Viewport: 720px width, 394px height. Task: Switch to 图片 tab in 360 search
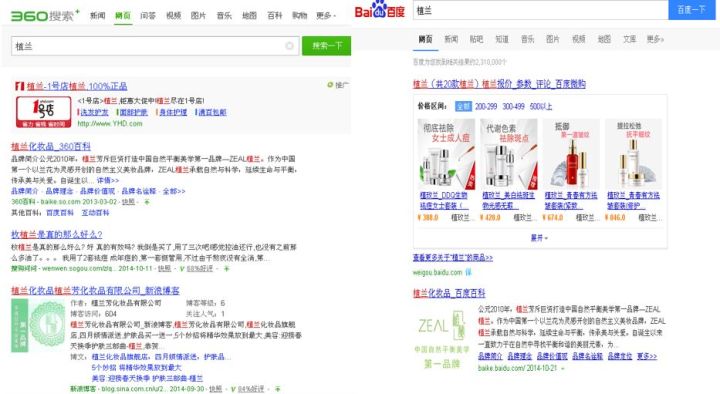pyautogui.click(x=198, y=16)
